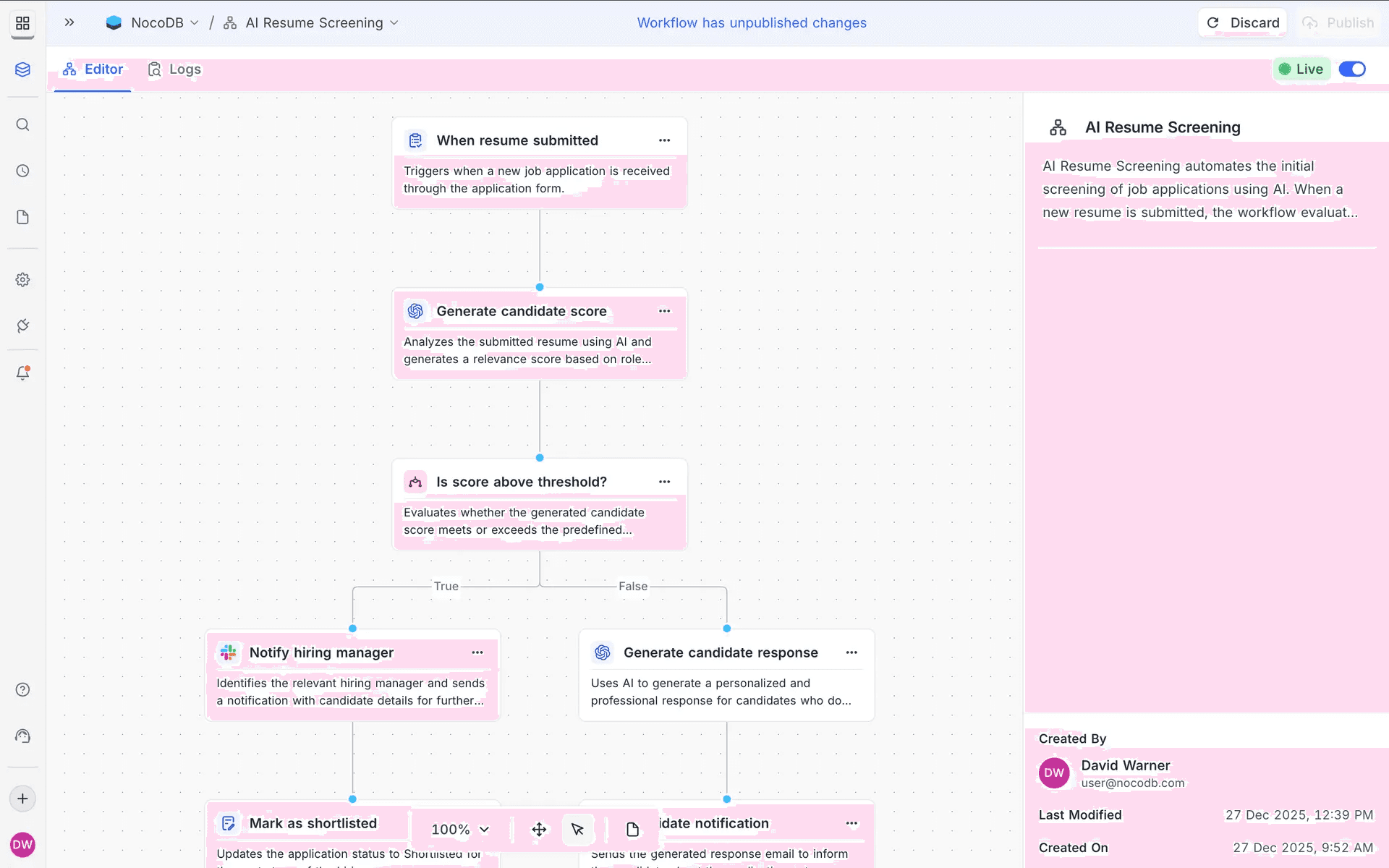This screenshot has width=1389, height=868.
Task: Select the OpenAI icon on Generate candidate score node
Action: pos(416,311)
